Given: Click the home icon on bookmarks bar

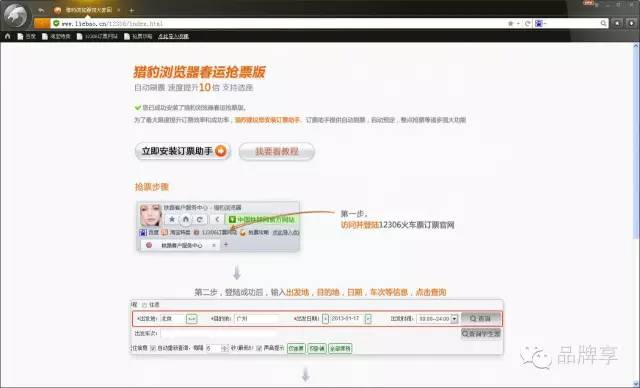Looking at the screenshot, I should pyautogui.click(x=7, y=36).
